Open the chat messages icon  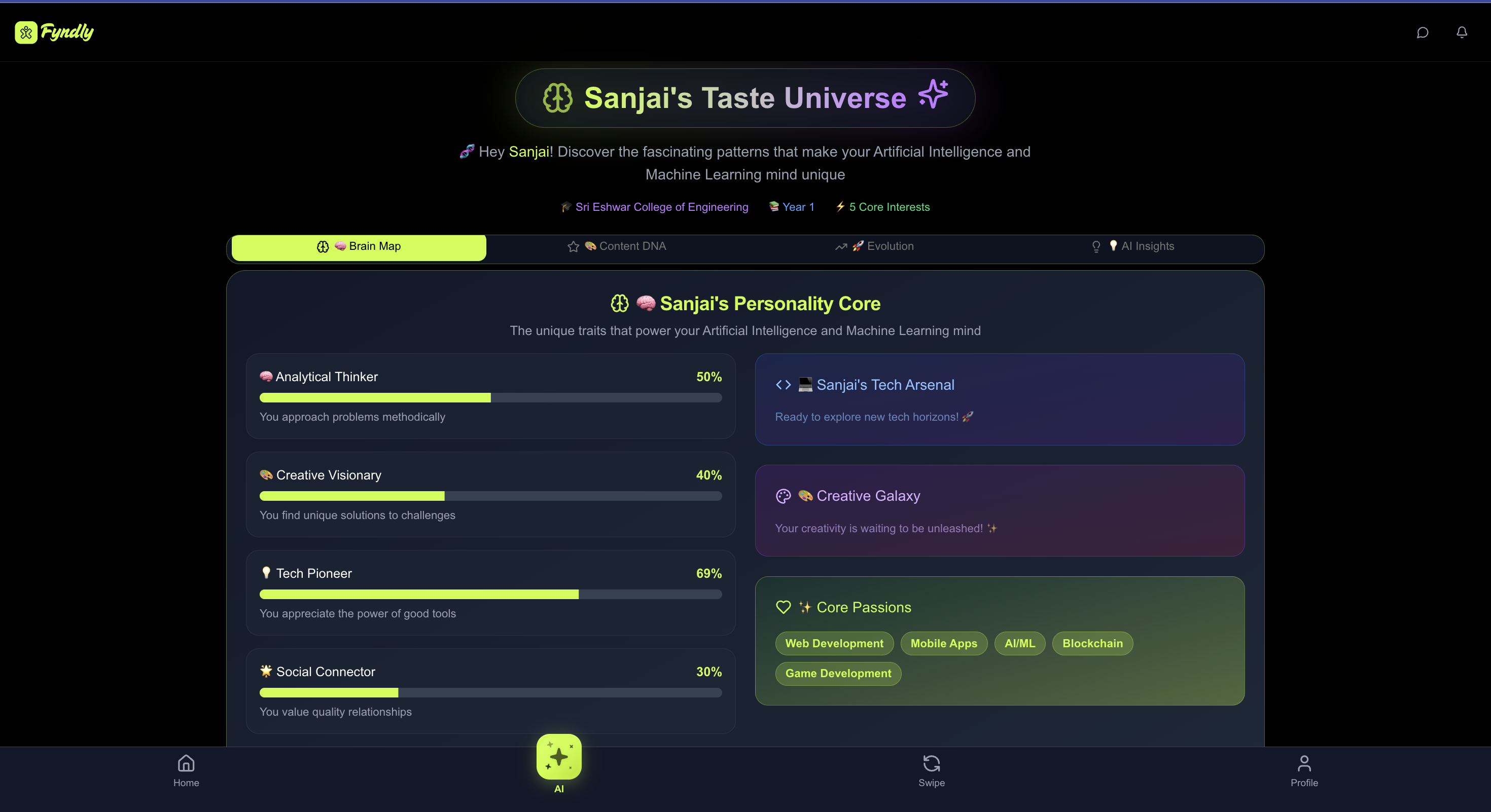point(1422,32)
